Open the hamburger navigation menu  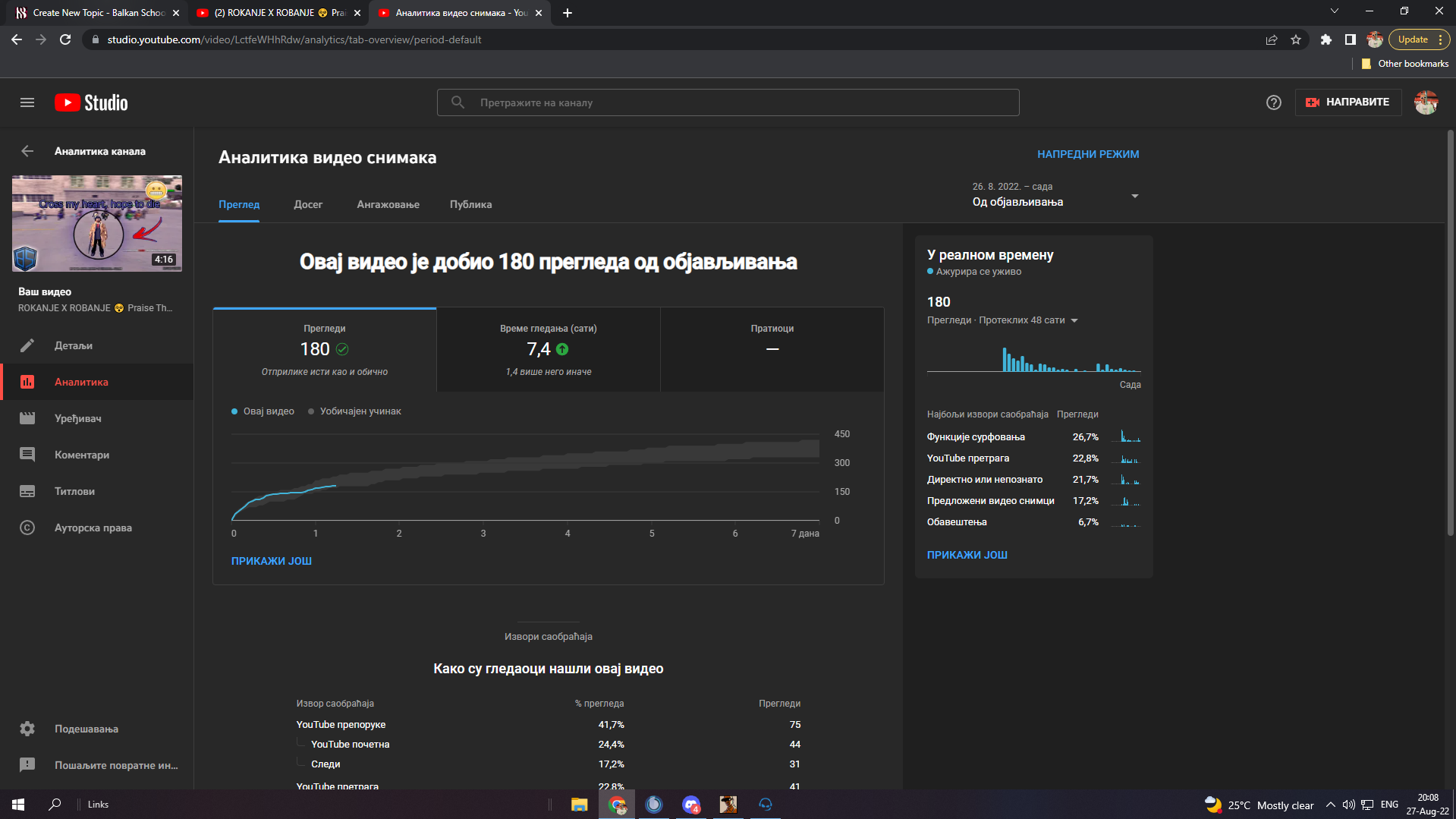pyautogui.click(x=27, y=102)
